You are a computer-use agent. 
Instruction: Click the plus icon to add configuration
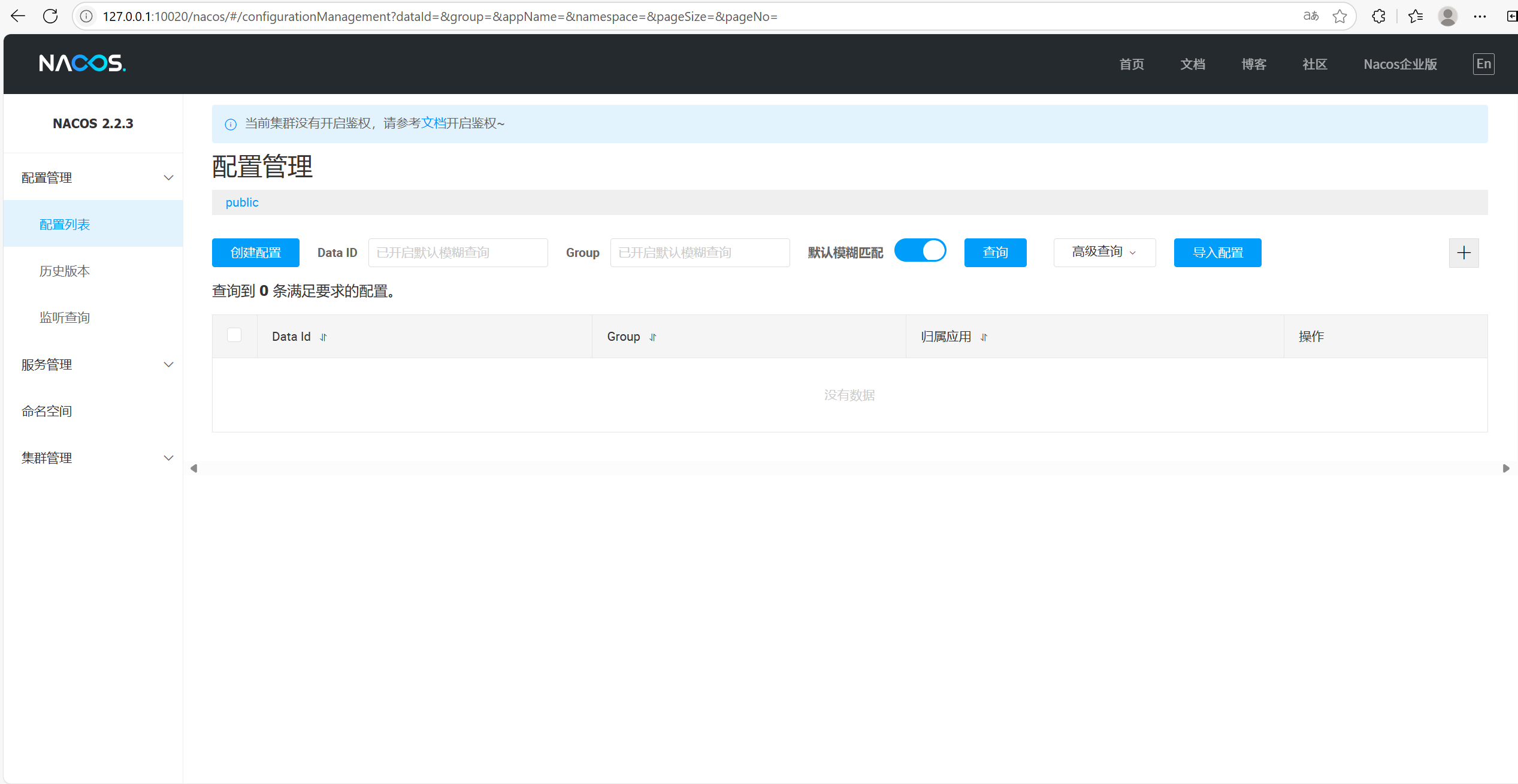(x=1463, y=253)
